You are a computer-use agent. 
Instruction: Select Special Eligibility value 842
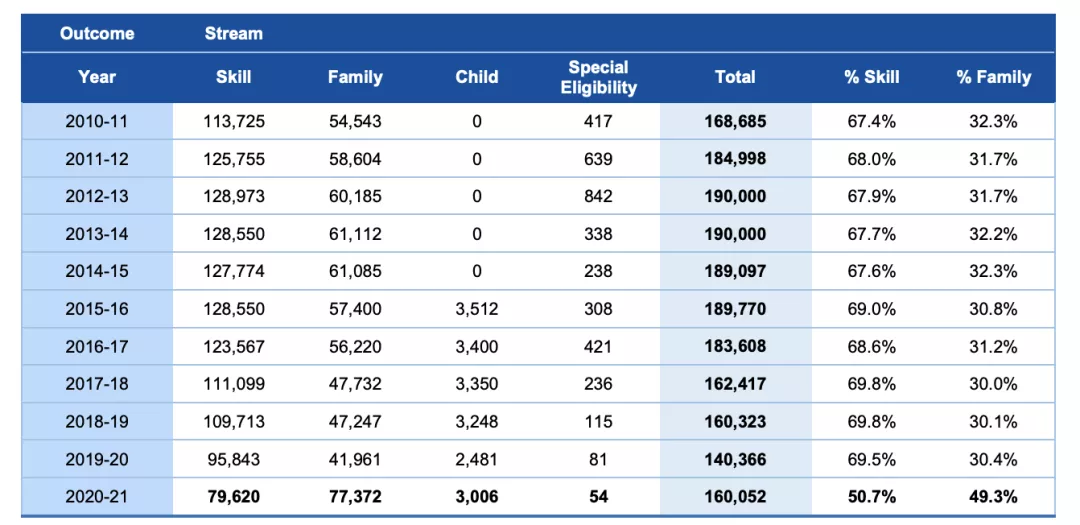click(x=598, y=197)
